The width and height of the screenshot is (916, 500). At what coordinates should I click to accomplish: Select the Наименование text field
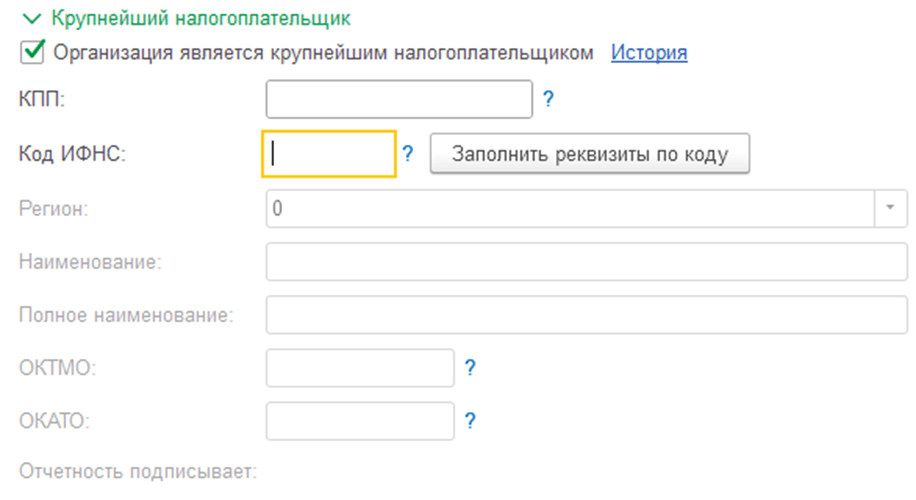[x=586, y=262]
